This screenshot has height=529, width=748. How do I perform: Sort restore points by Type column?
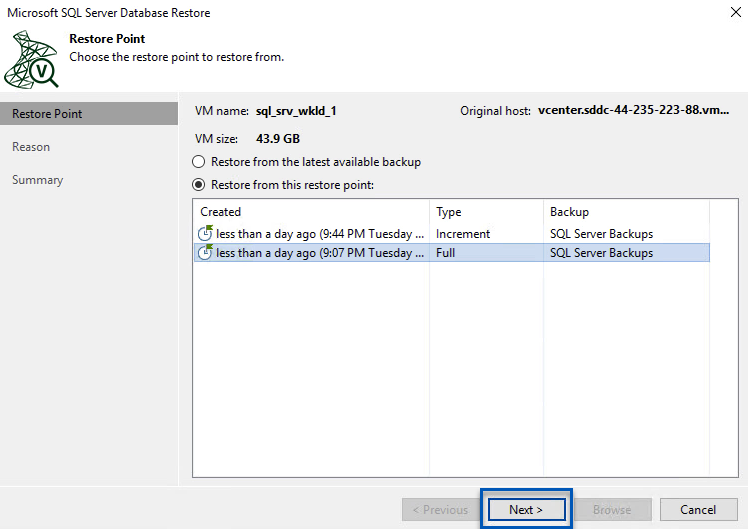485,212
